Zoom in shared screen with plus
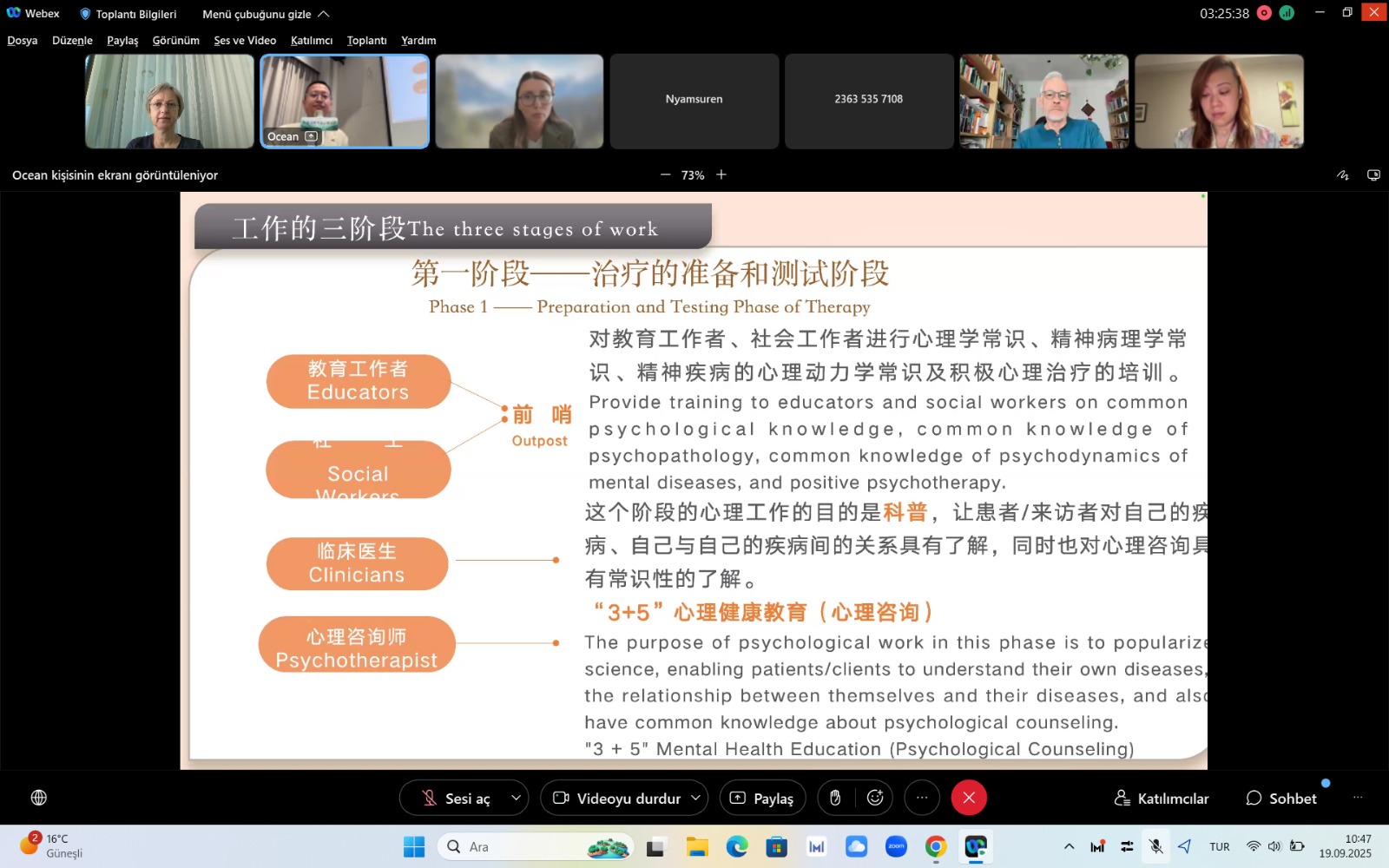This screenshot has width=1389, height=868. point(721,175)
